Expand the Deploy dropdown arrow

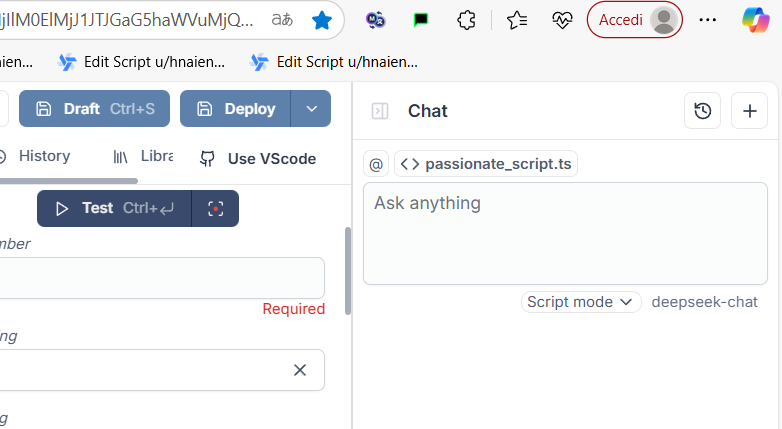click(x=311, y=109)
